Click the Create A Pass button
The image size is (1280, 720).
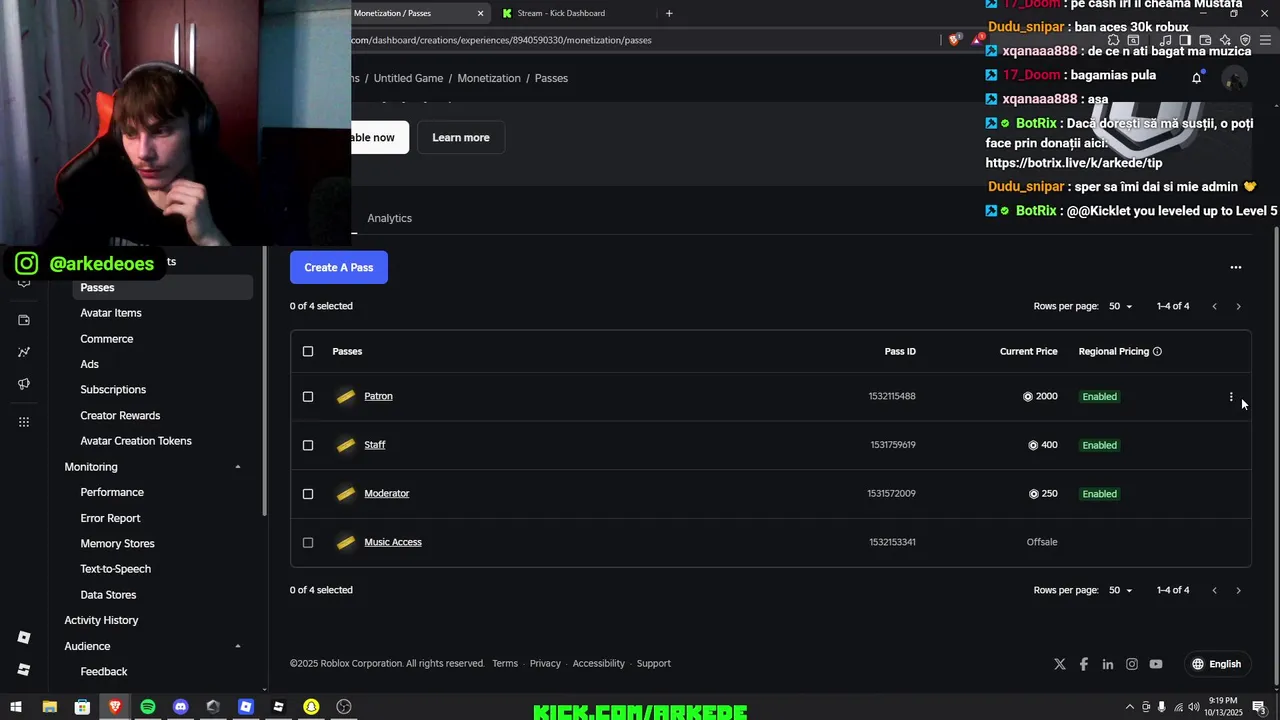[x=339, y=268]
